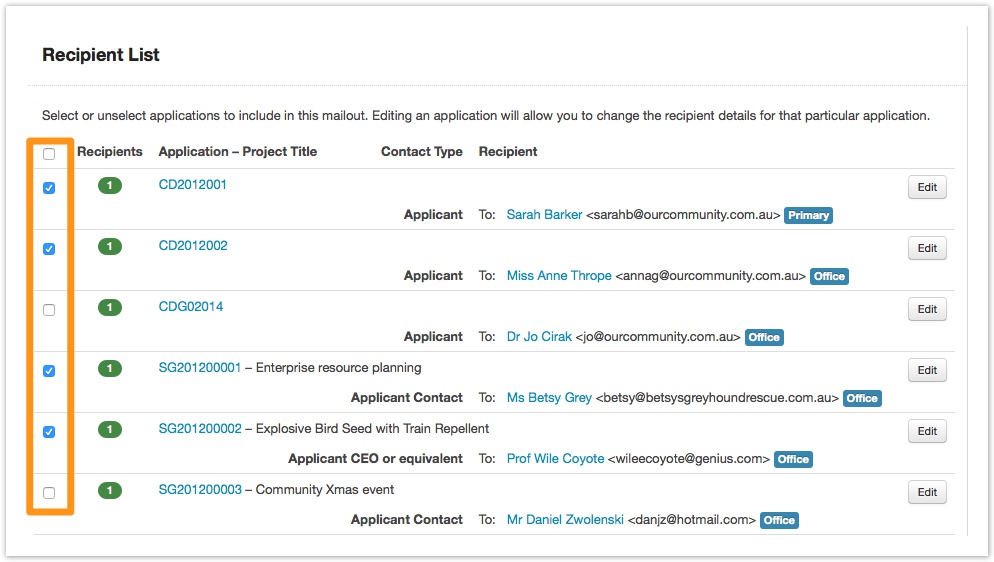
Task: Click the Primary tag beside Sarah Barker
Action: pos(808,215)
